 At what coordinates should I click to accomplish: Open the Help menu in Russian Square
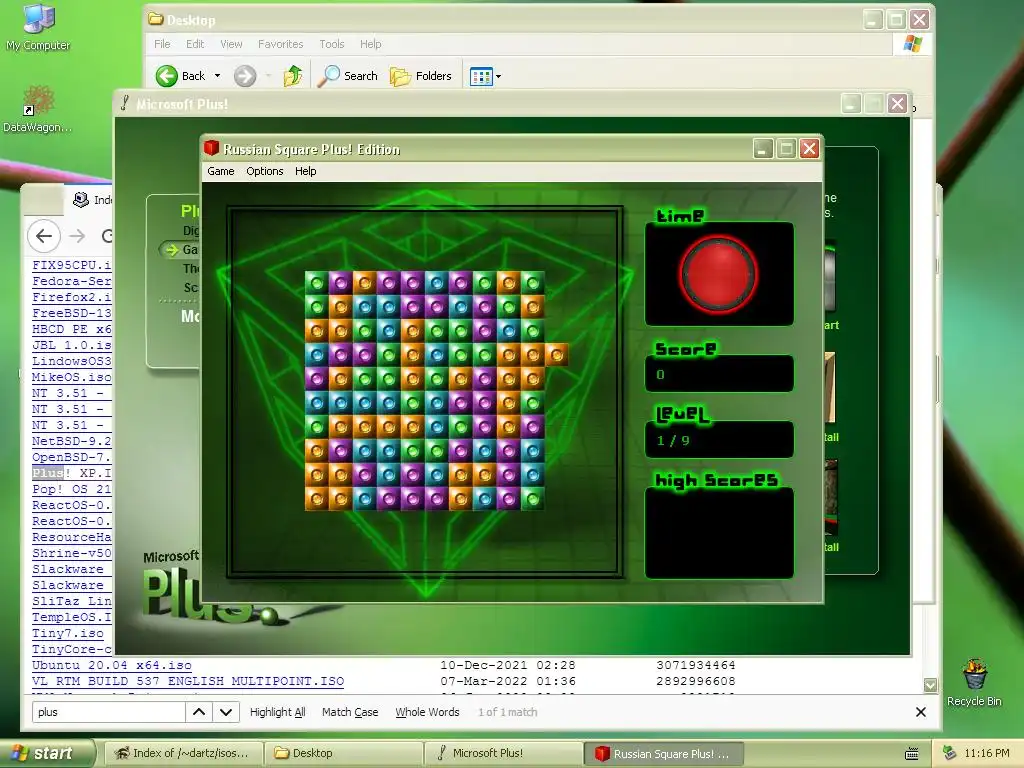point(306,171)
